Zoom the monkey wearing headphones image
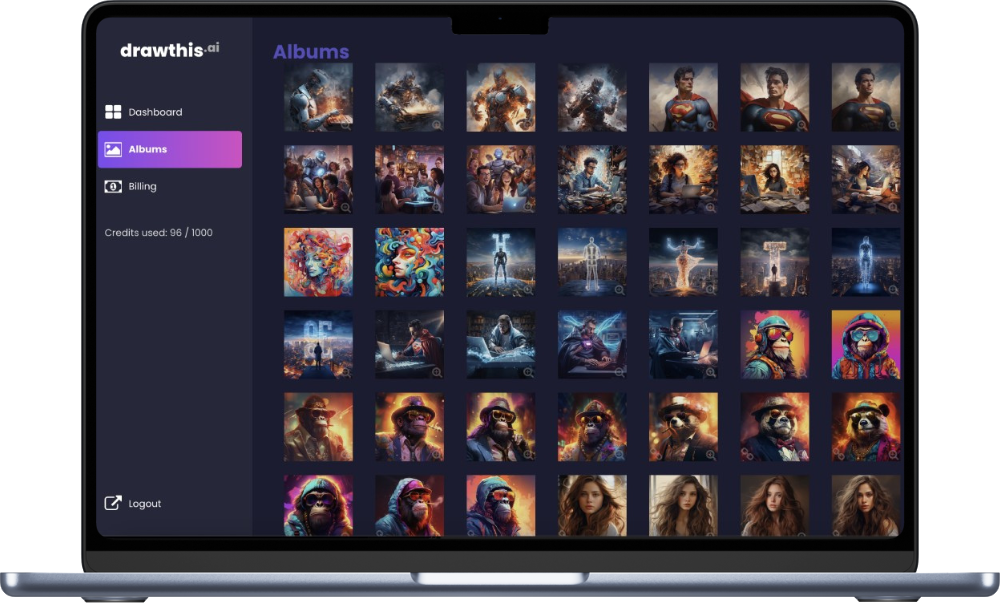1000x603 pixels. [802, 372]
